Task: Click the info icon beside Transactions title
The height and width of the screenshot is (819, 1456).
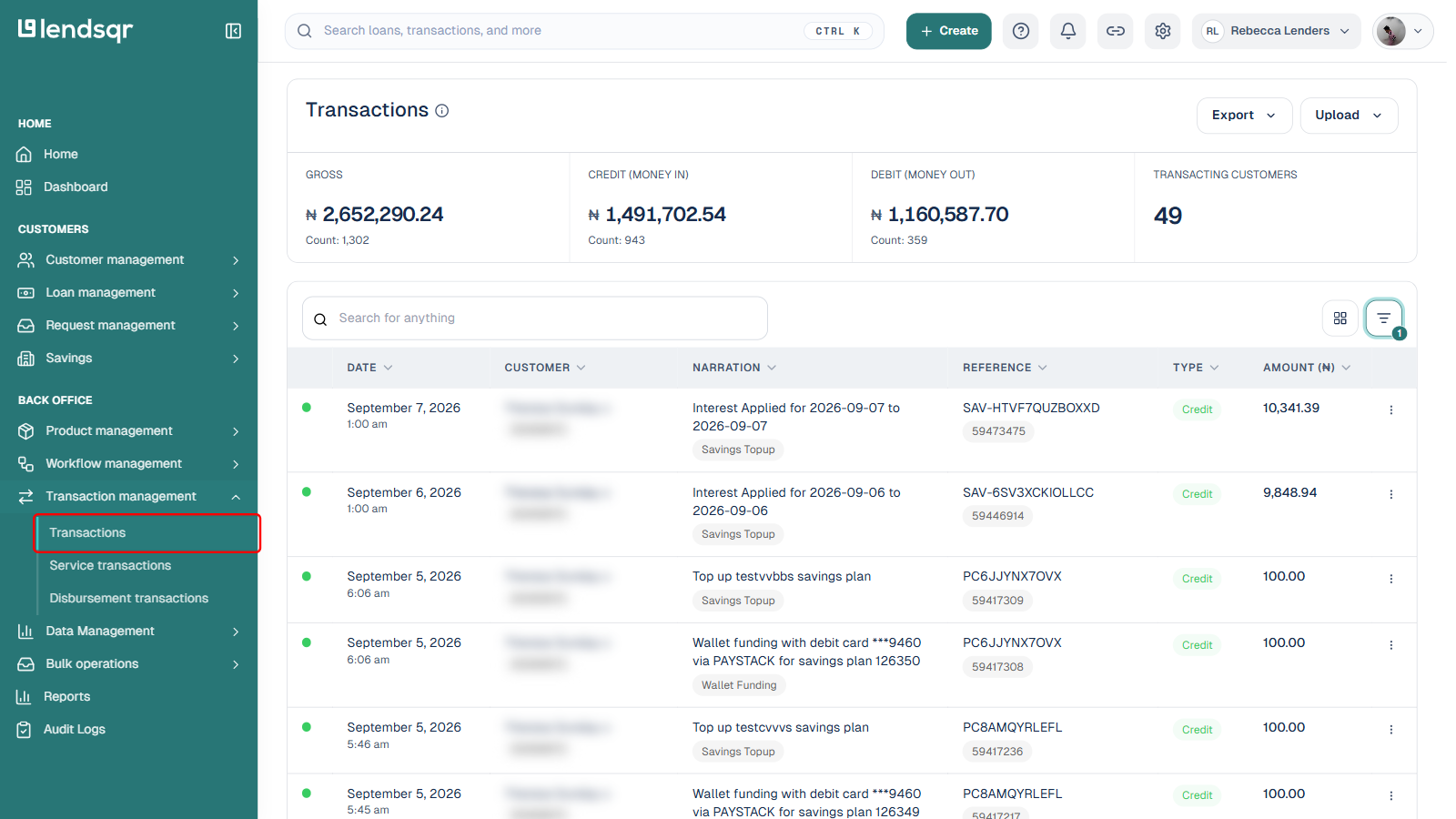Action: tap(442, 111)
